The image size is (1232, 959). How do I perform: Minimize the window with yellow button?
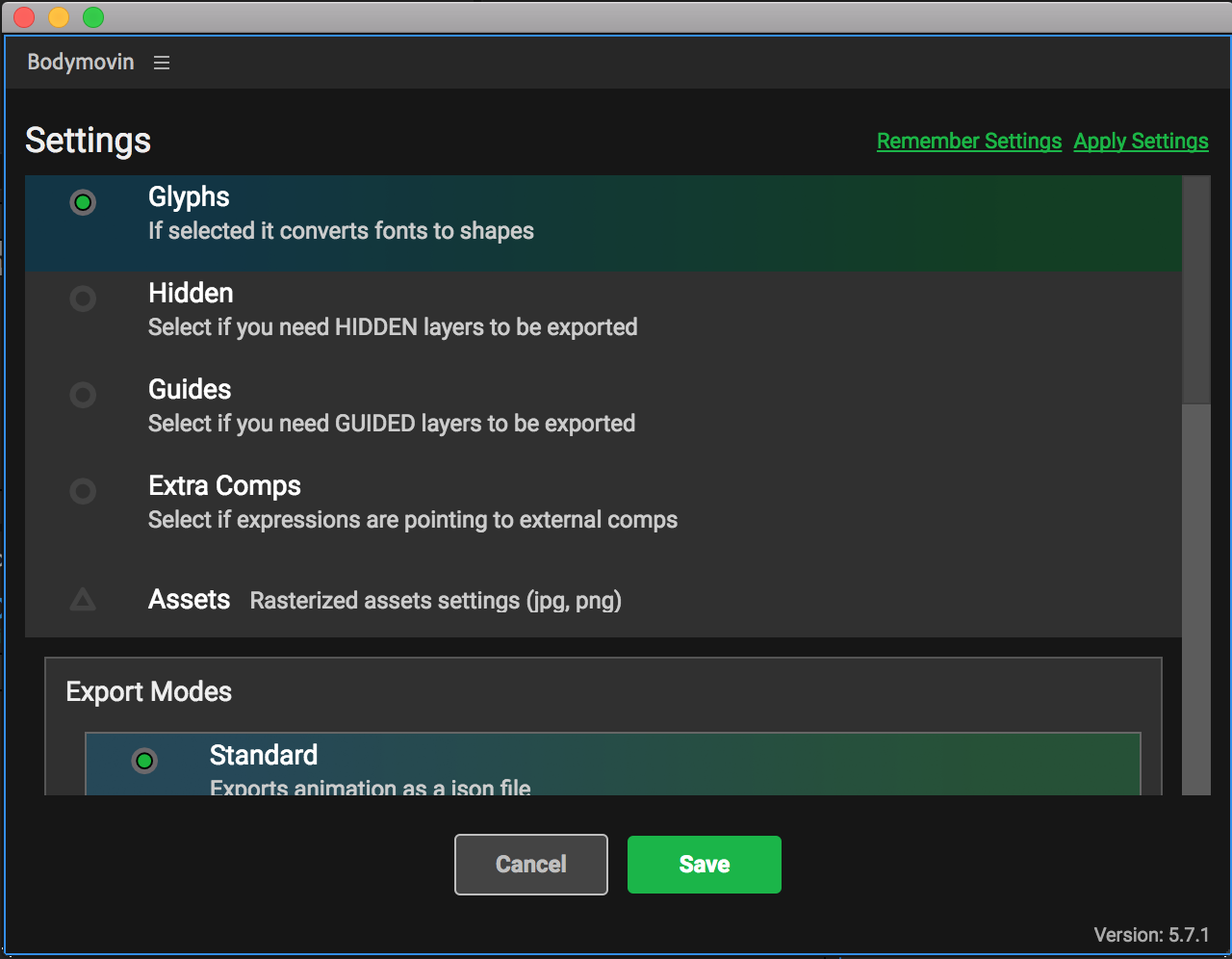pyautogui.click(x=59, y=17)
